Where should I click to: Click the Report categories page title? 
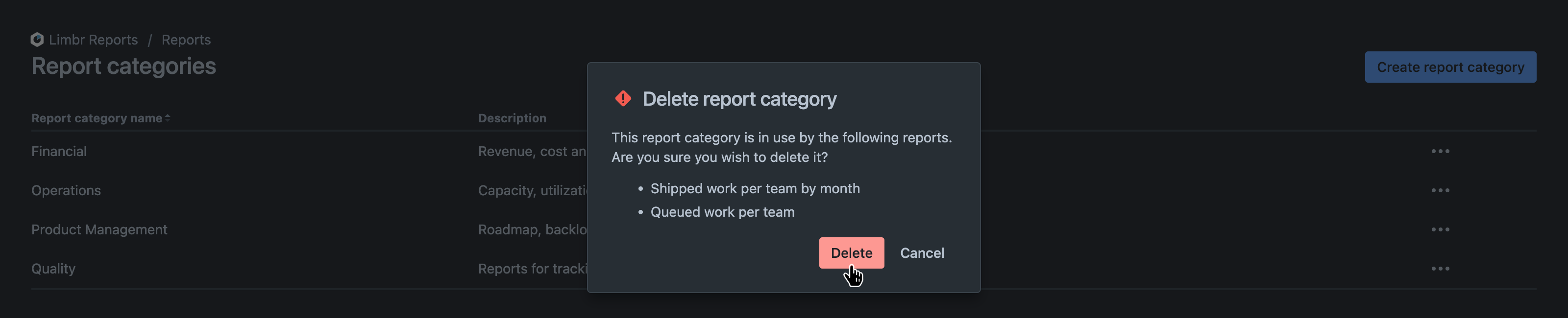pyautogui.click(x=123, y=66)
